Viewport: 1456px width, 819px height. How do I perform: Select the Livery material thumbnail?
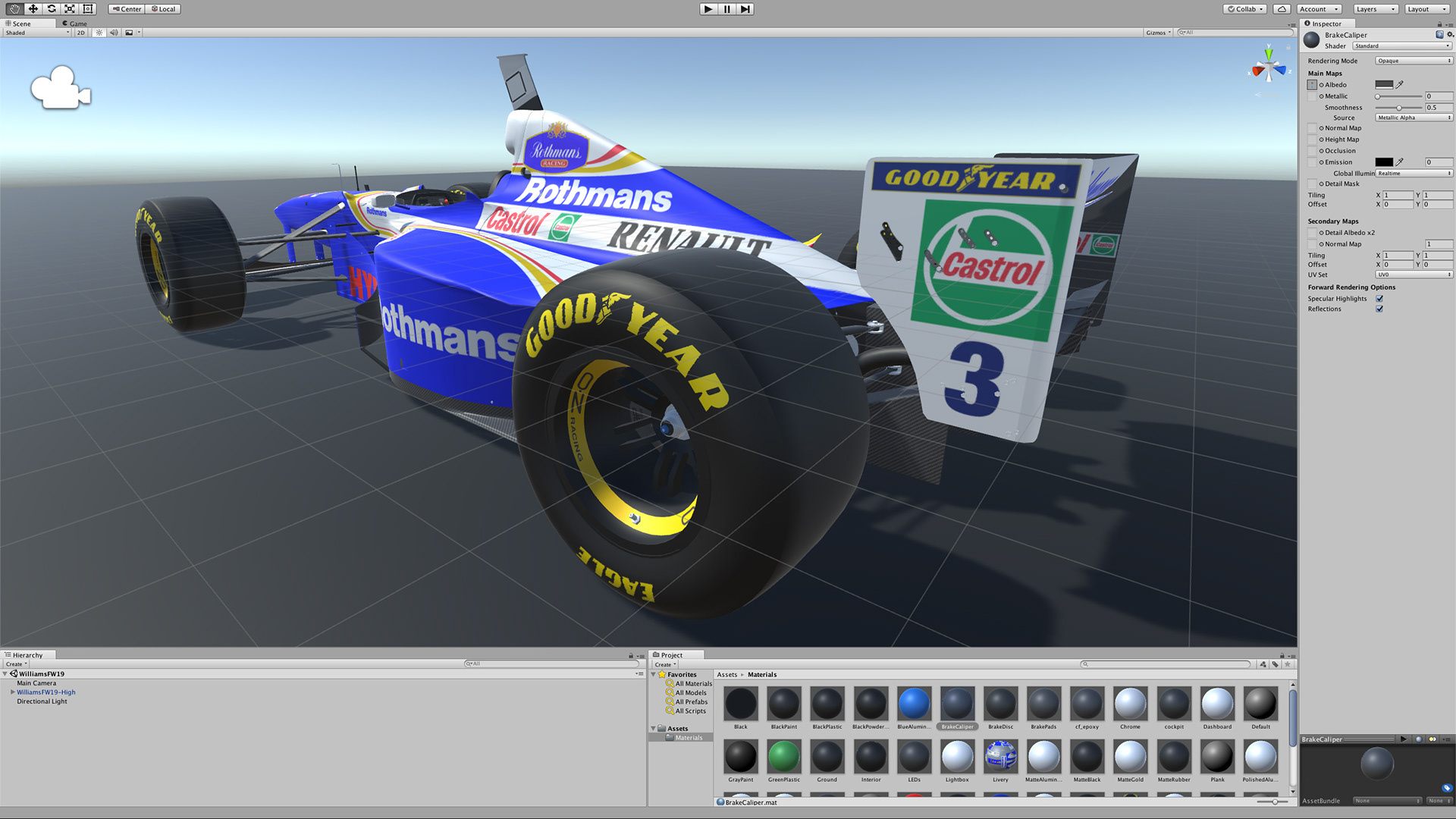[1000, 756]
